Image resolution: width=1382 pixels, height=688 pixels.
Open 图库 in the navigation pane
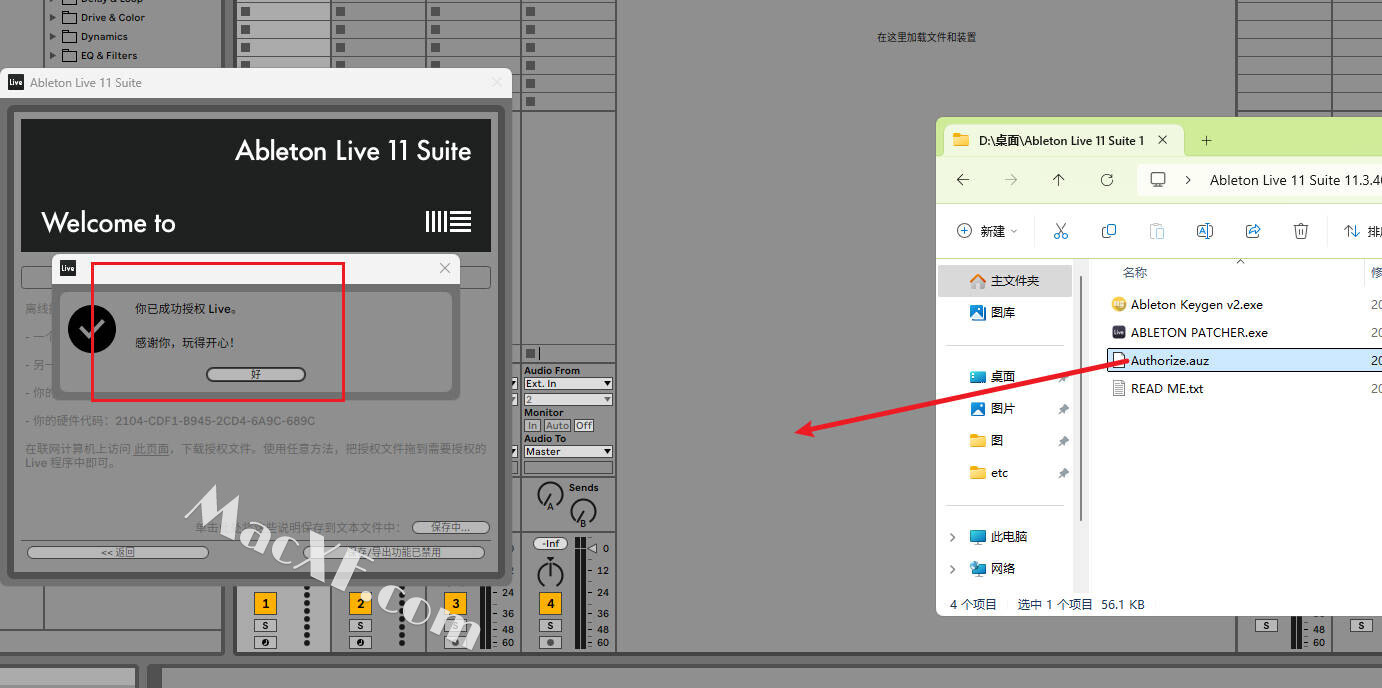click(1005, 313)
